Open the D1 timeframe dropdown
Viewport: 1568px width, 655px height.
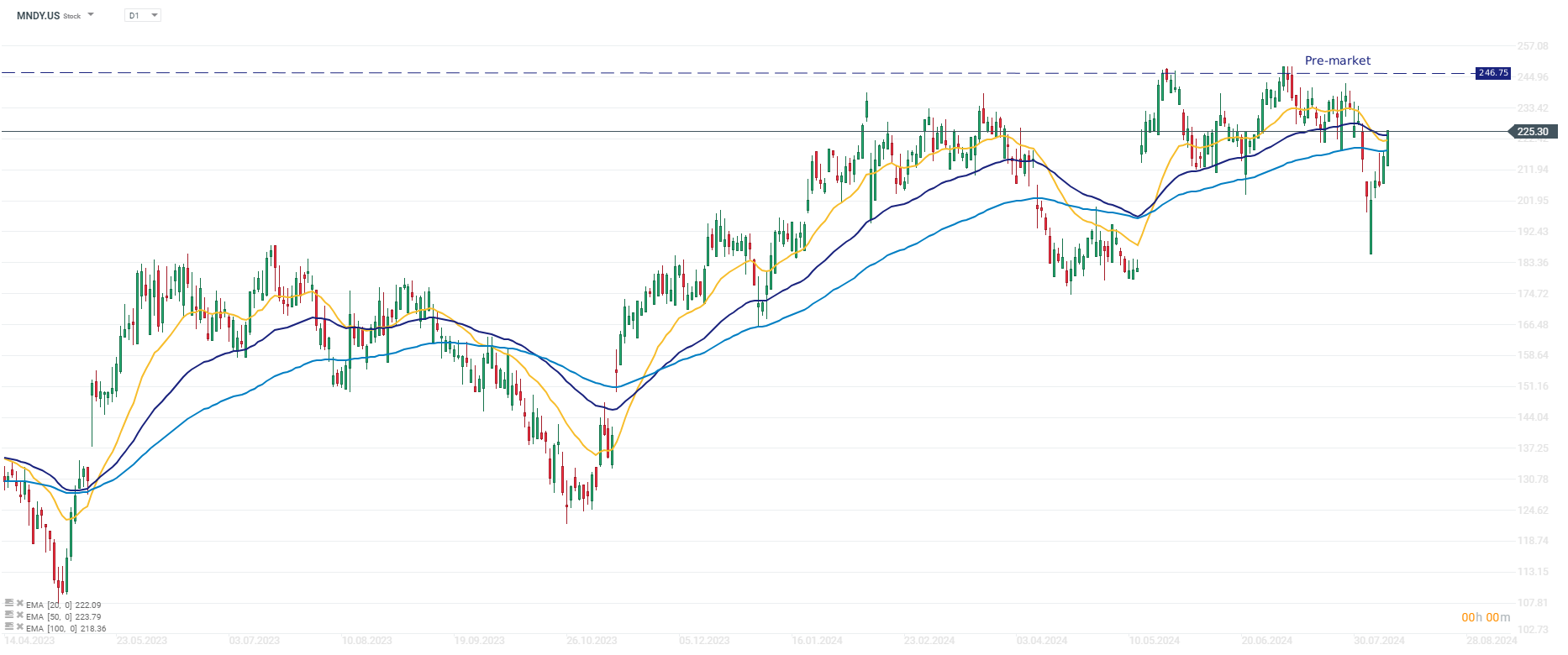click(142, 15)
